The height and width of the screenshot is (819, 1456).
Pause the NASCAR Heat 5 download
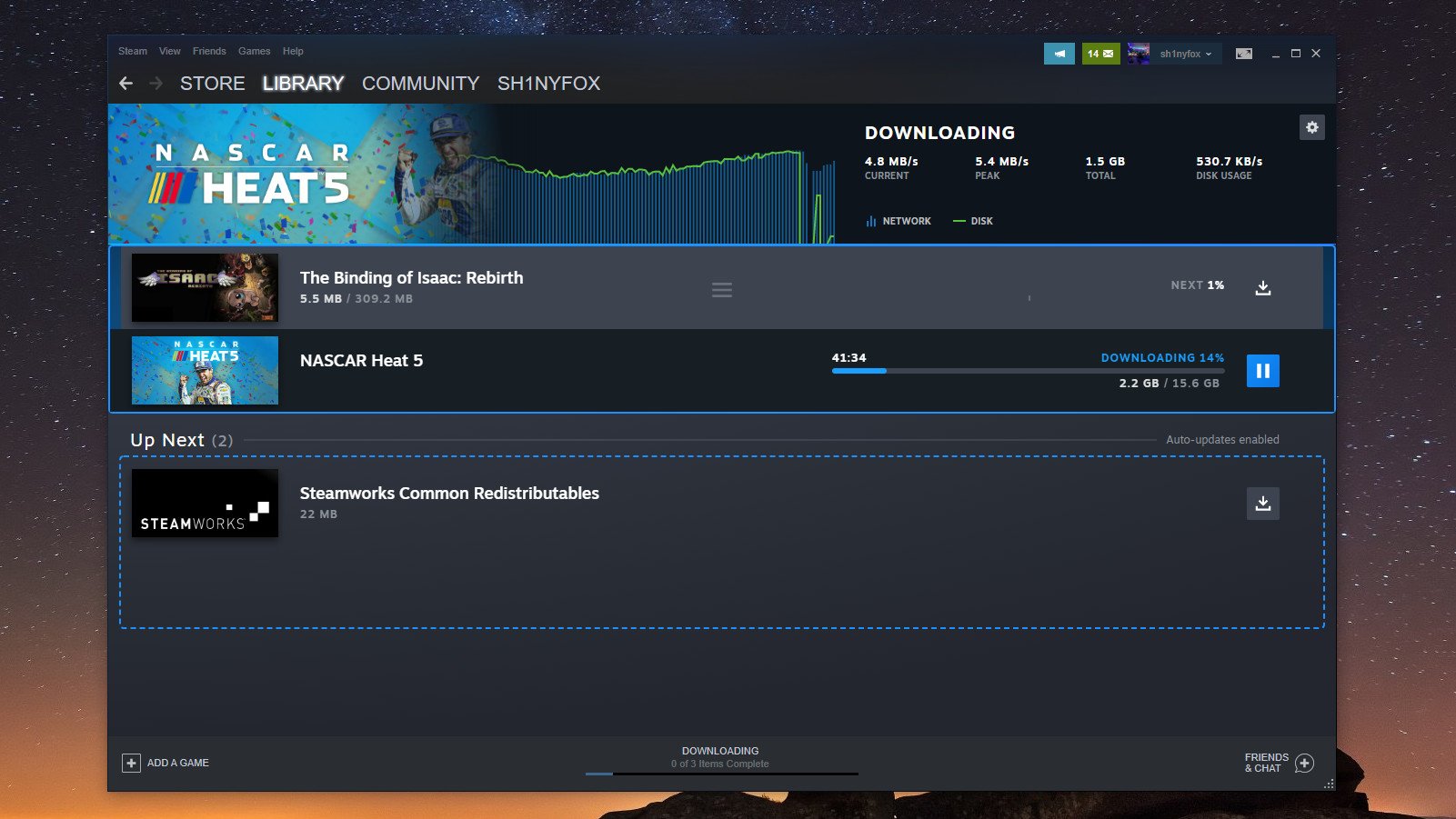coord(1263,370)
